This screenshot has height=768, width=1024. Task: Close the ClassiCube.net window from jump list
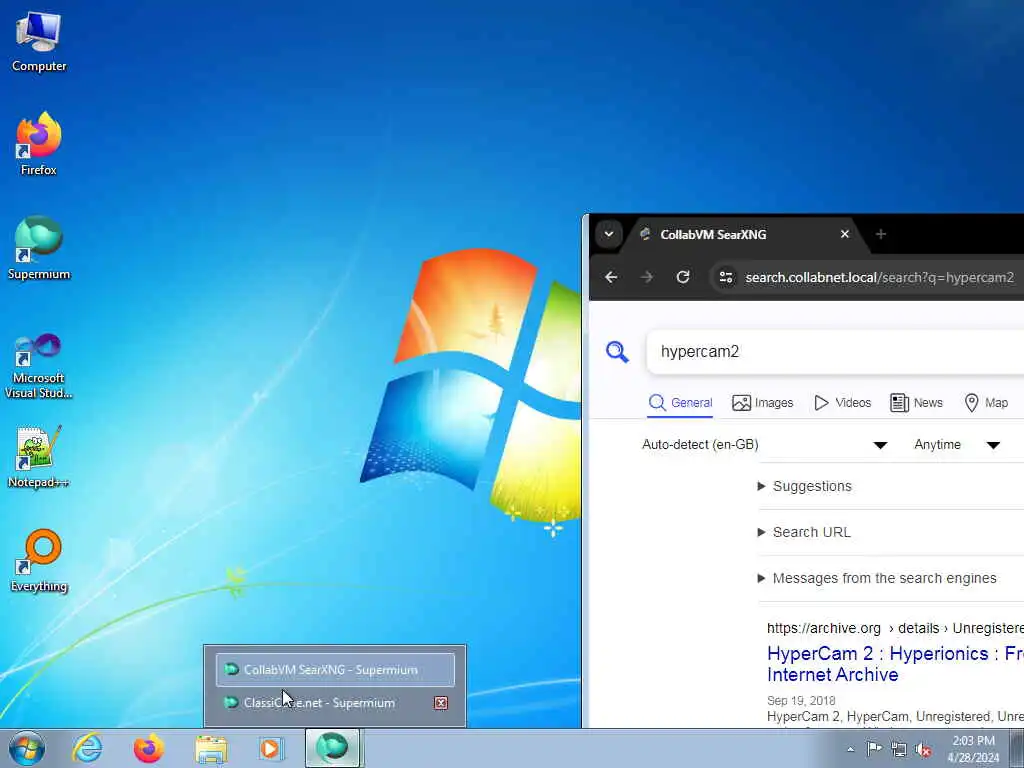(441, 703)
